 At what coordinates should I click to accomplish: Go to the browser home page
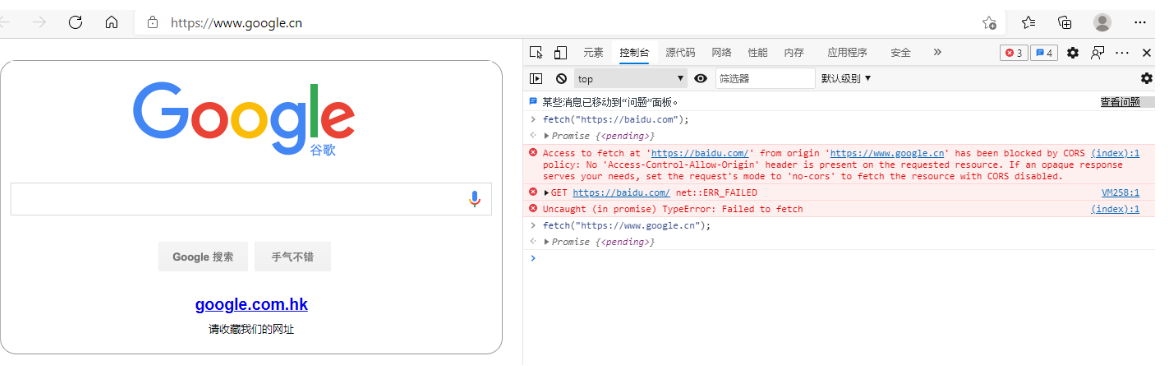(x=111, y=22)
